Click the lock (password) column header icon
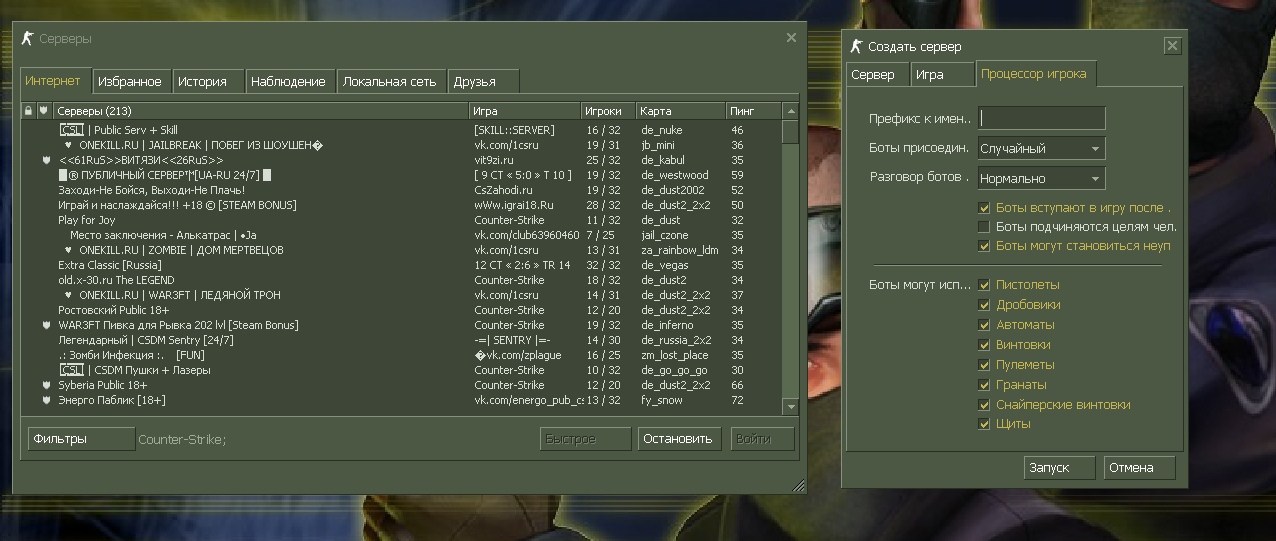This screenshot has height=541, width=1276. point(28,111)
